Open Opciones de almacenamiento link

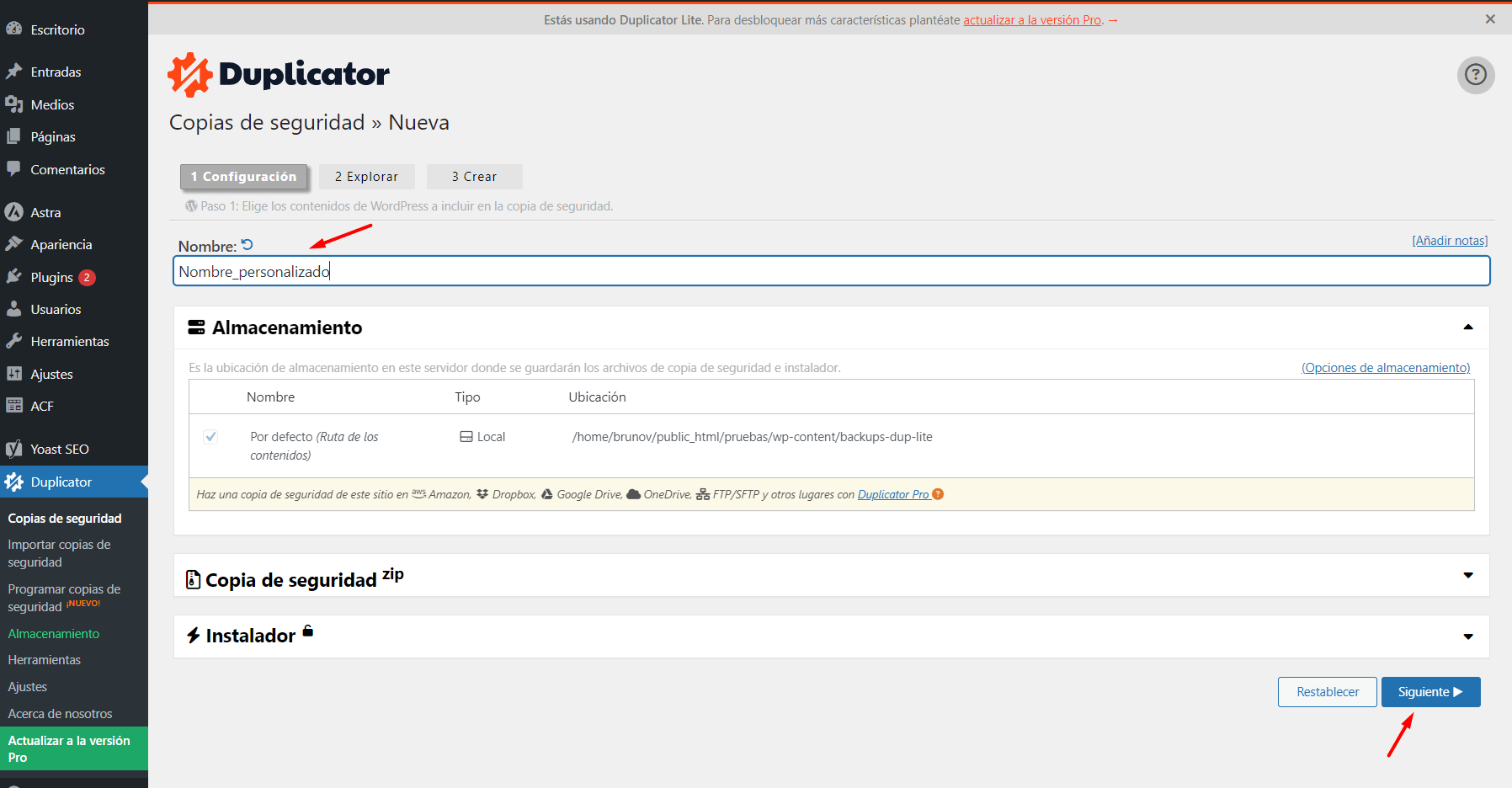1386,368
